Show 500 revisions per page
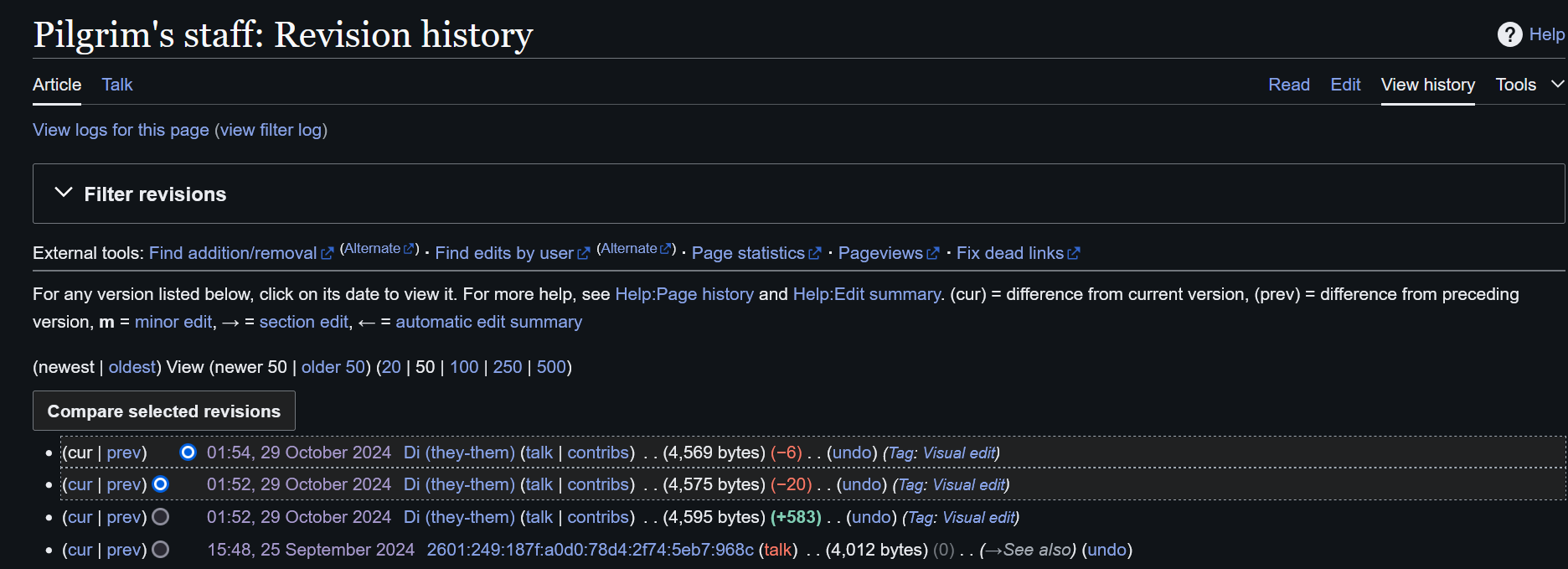1568x569 pixels. coord(551,367)
